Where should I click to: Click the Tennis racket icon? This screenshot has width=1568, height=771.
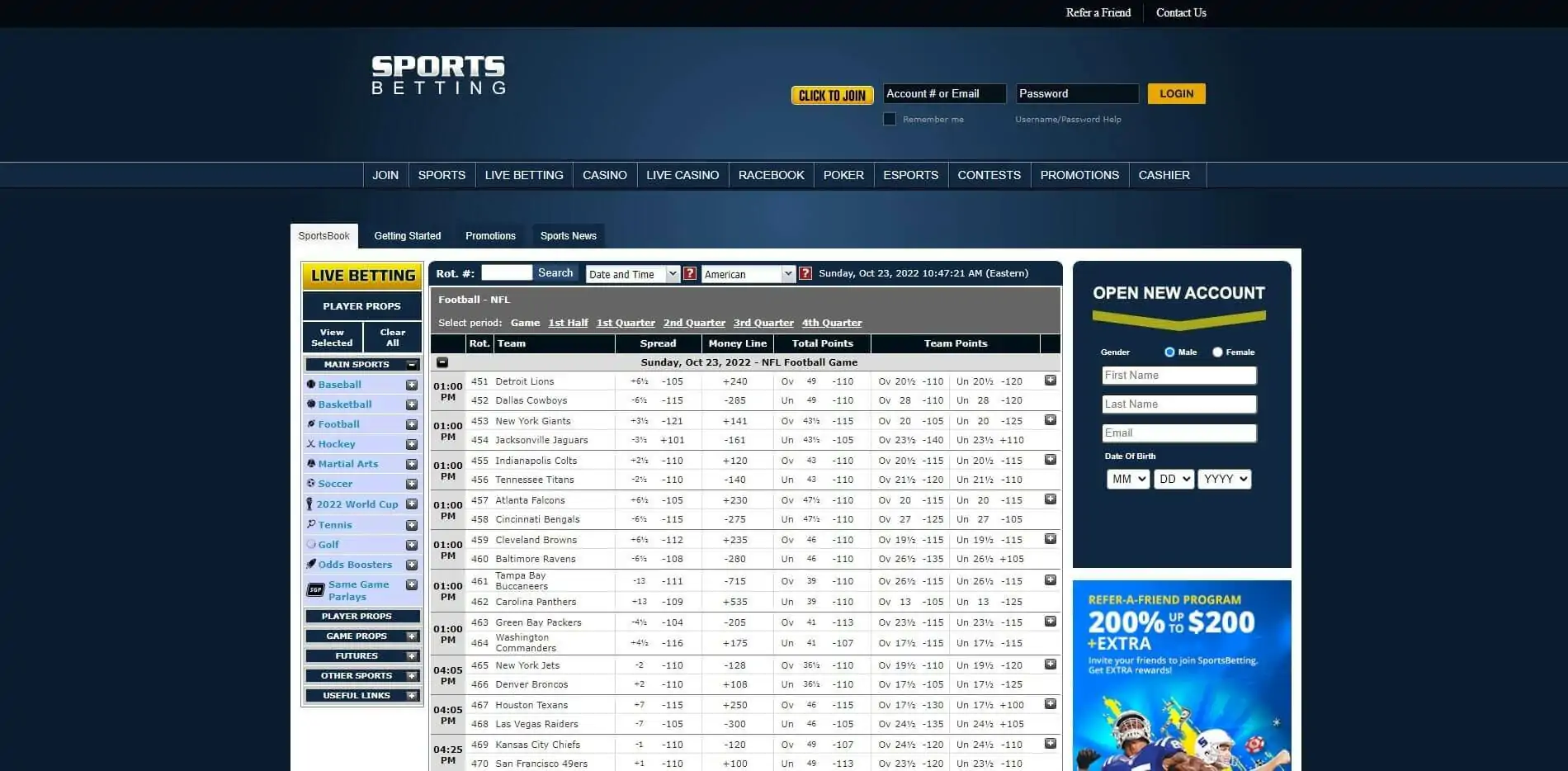coord(311,524)
